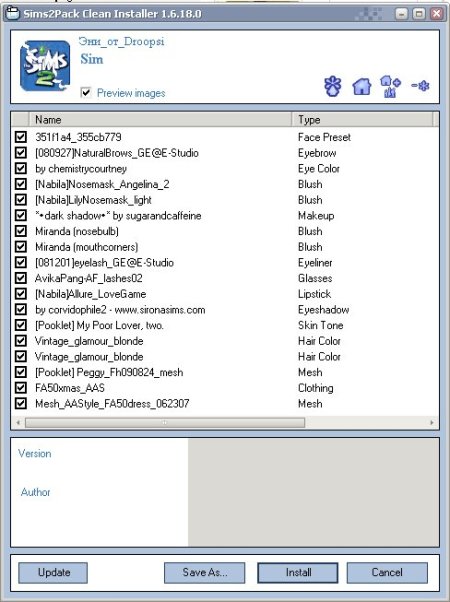Click the installer title bar app icon
450x602 pixels.
click(x=12, y=14)
